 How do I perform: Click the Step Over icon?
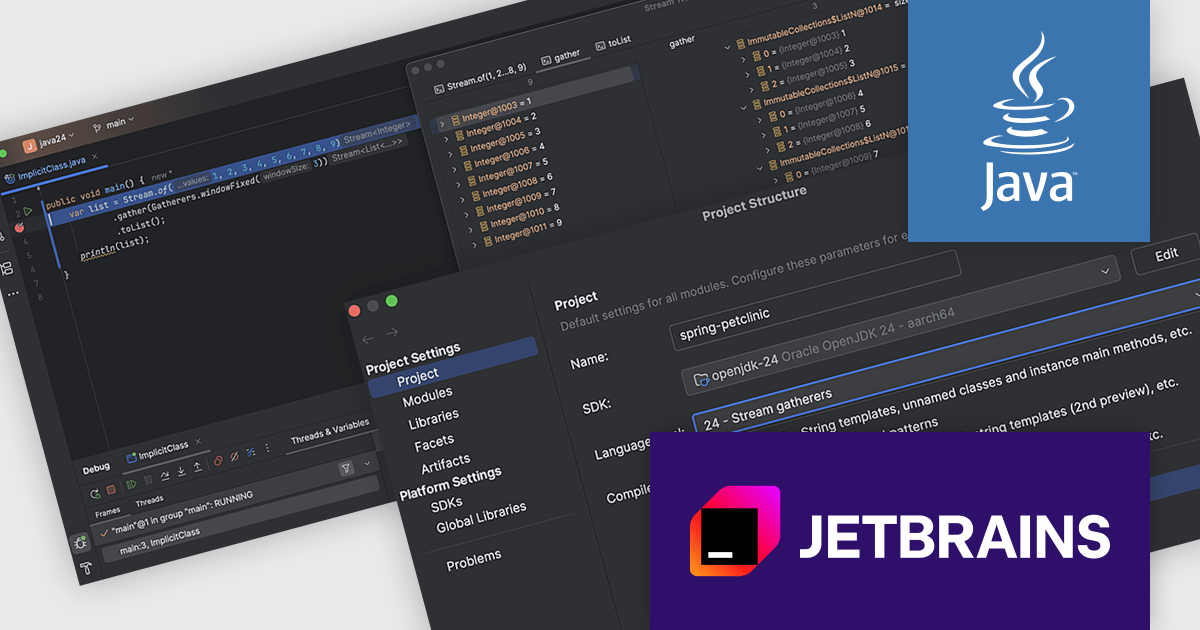pos(165,476)
